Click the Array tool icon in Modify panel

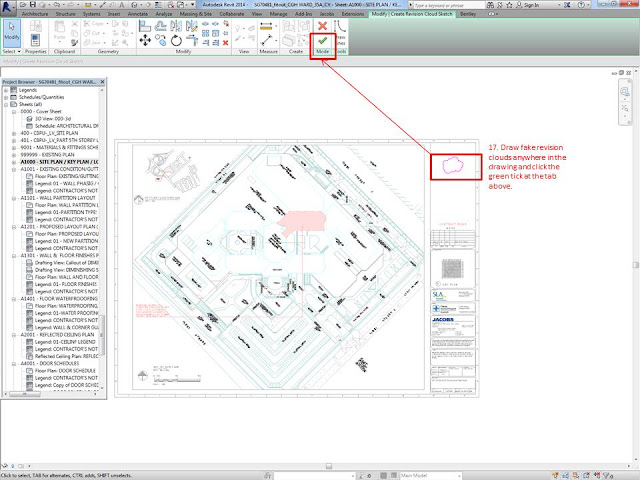[205, 33]
